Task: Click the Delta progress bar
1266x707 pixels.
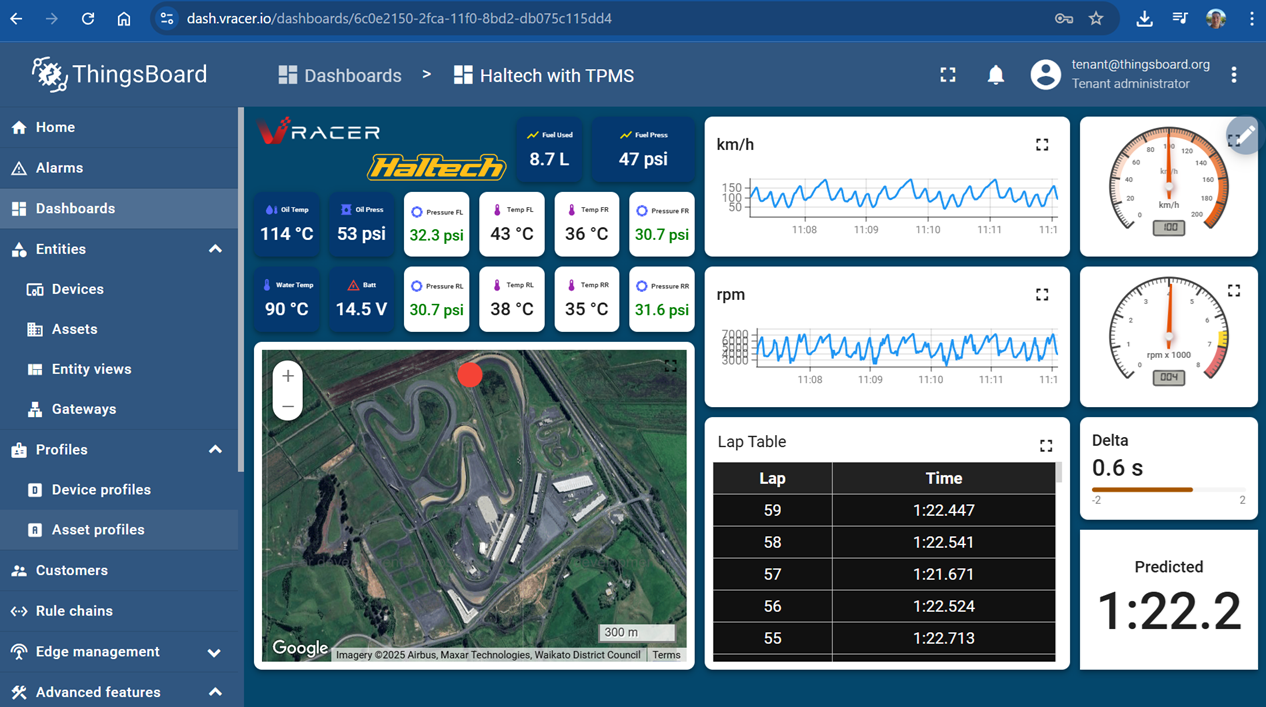Action: coord(1168,490)
